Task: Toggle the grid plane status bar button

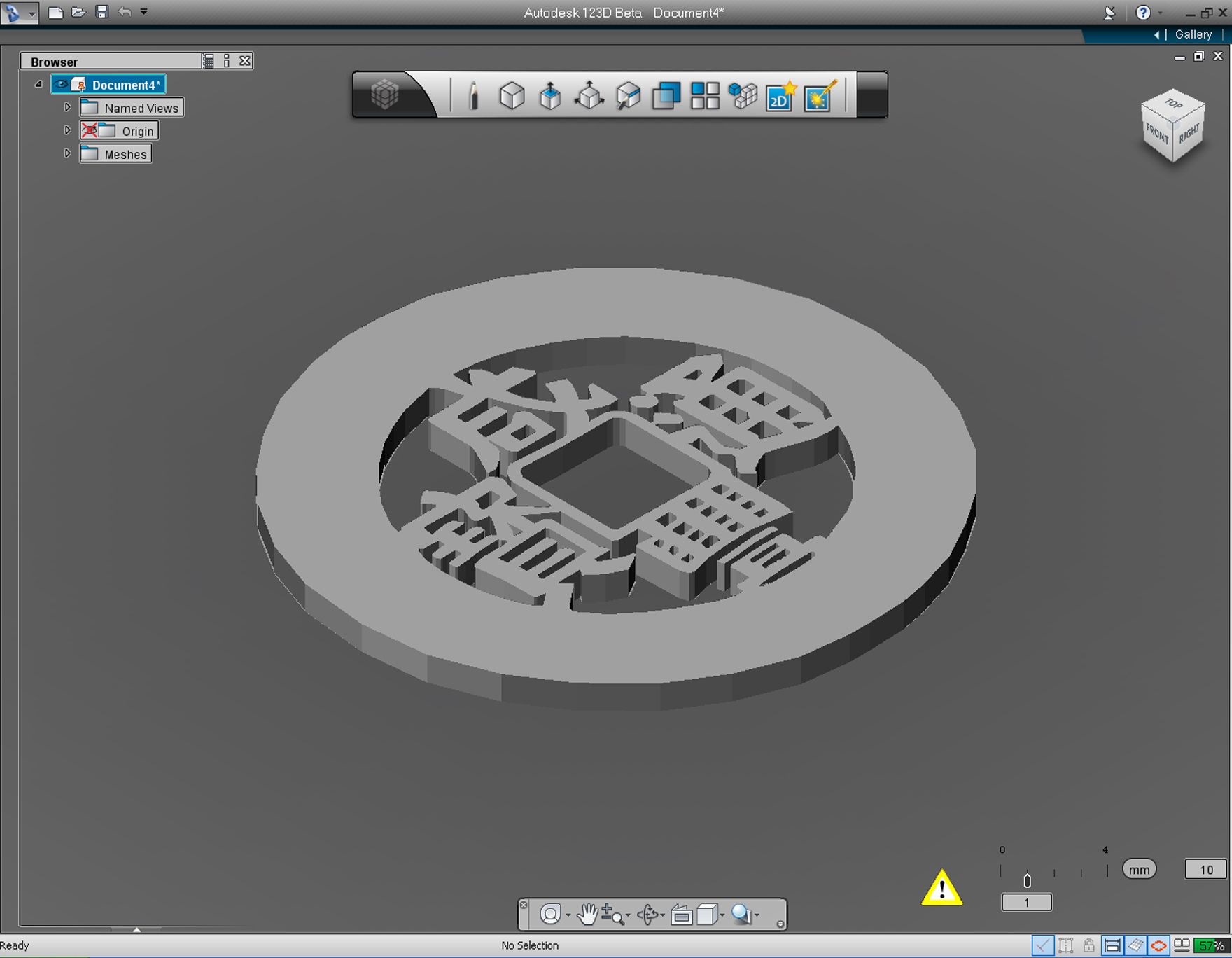Action: [x=1135, y=946]
